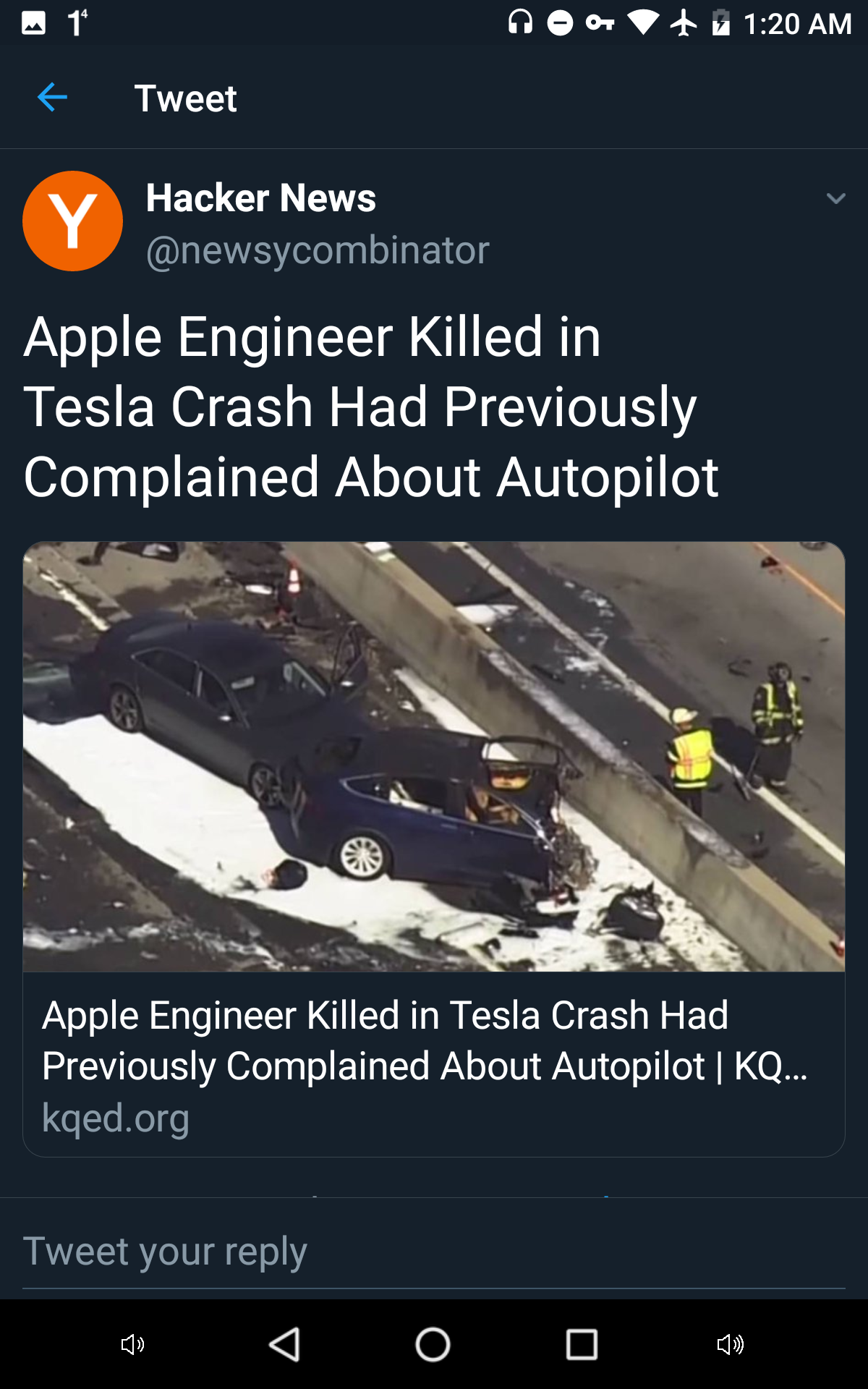Screen dimensions: 868x1389
Task: Focus the Tweet your reply field
Action: coord(434,1252)
